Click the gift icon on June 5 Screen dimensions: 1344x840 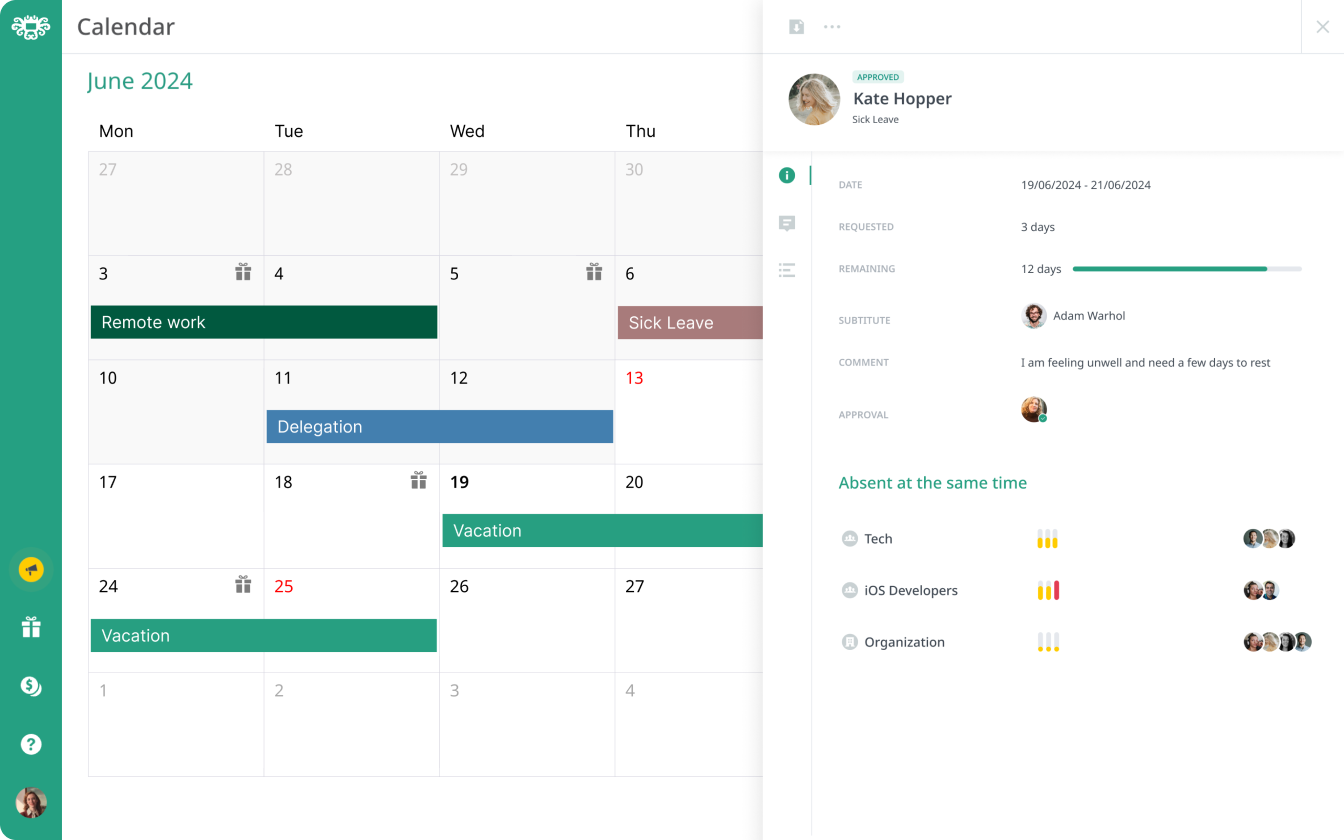tap(594, 272)
